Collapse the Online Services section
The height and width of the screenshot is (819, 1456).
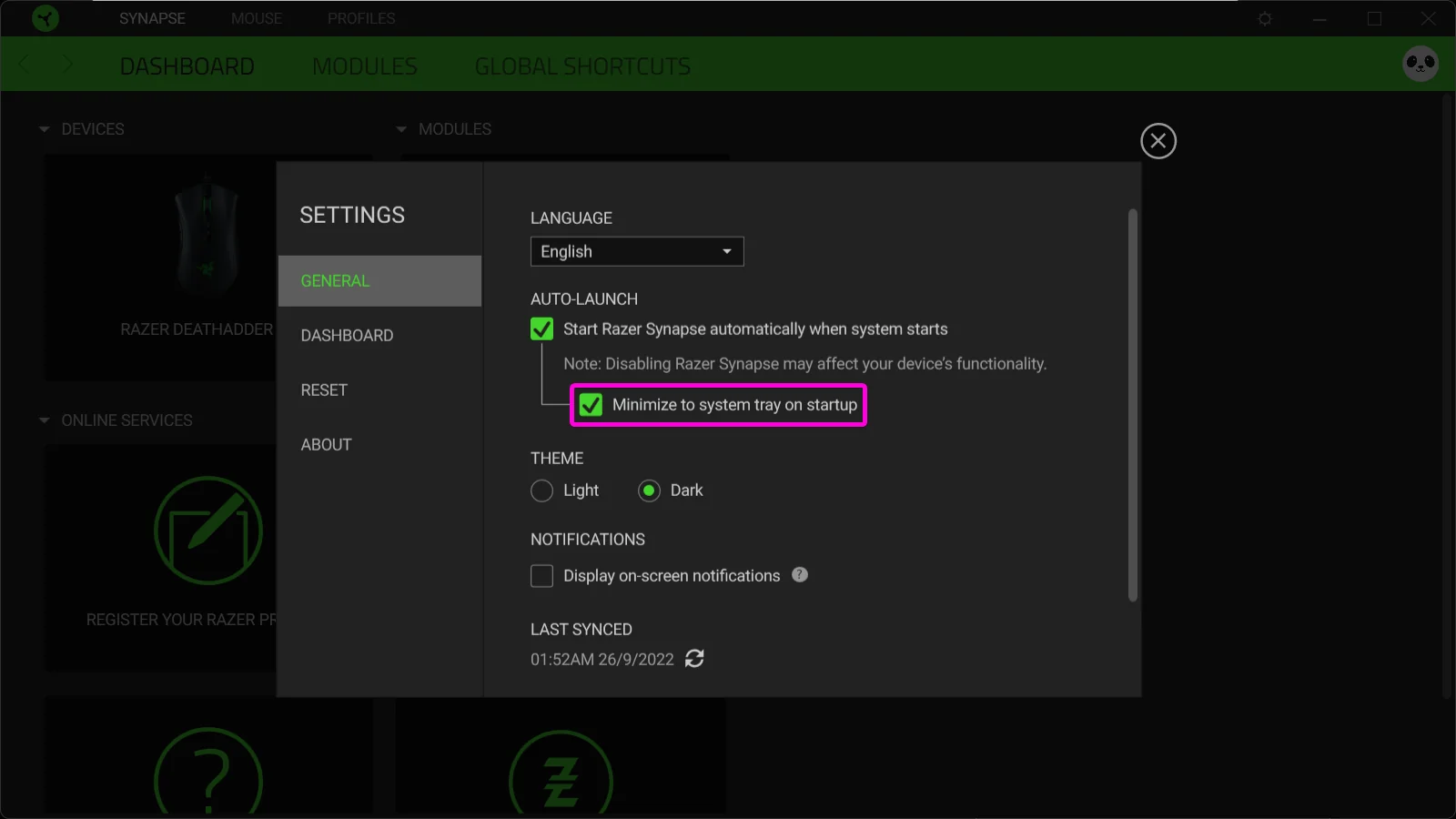[x=45, y=420]
